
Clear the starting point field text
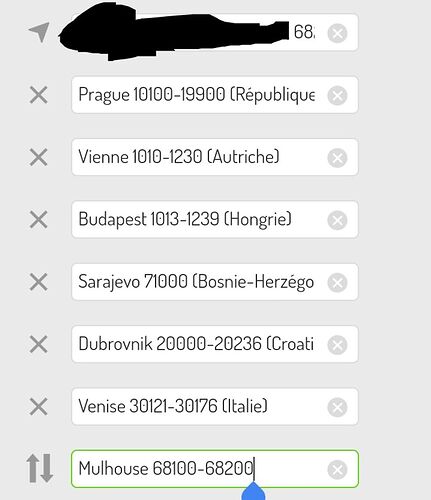coord(337,33)
